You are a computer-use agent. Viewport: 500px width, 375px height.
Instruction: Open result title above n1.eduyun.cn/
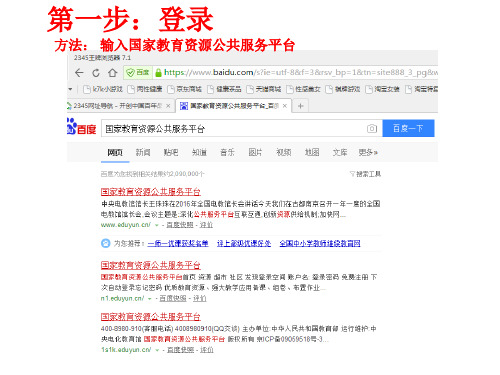pos(151,265)
